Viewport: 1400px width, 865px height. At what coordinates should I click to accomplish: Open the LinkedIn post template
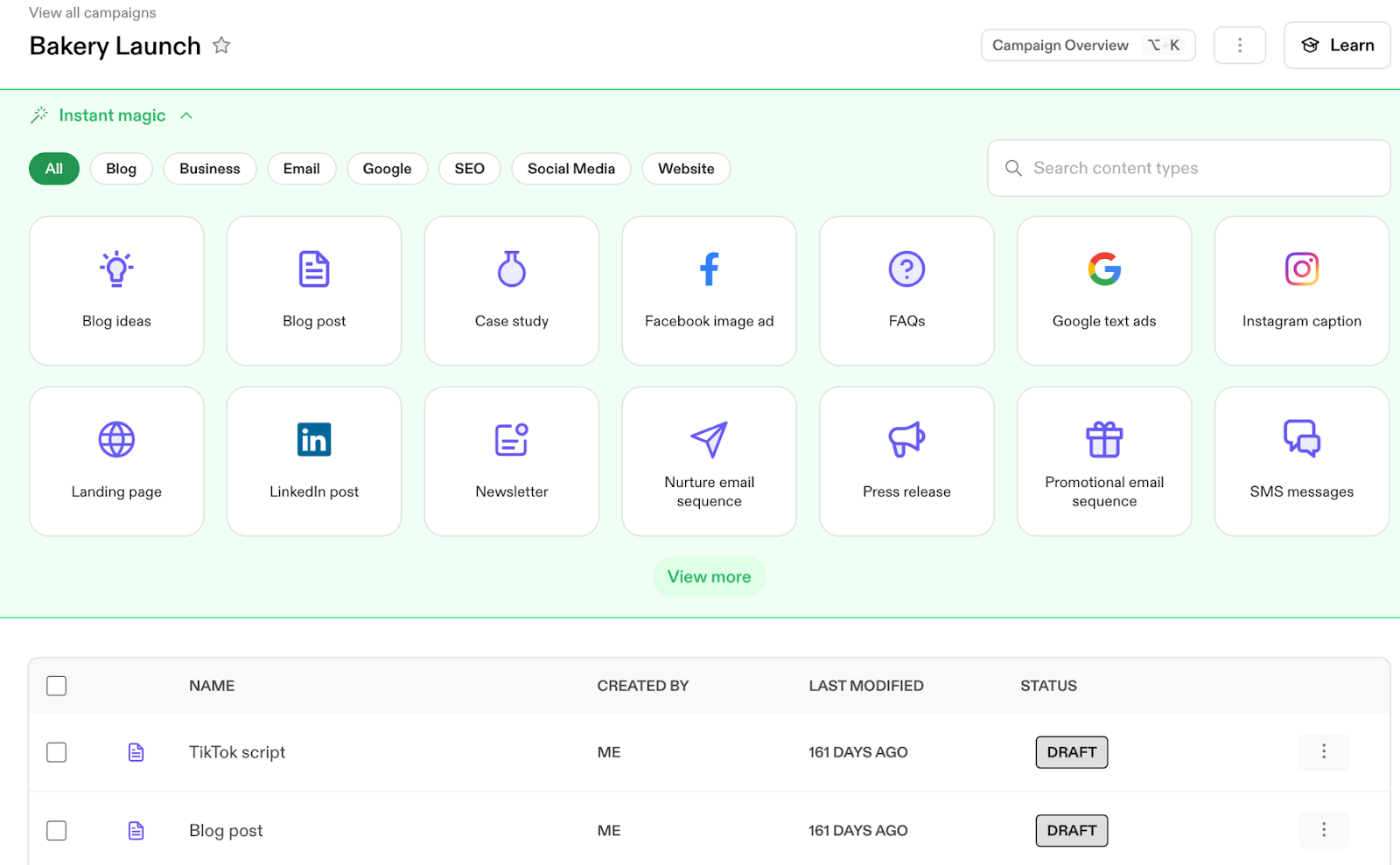point(314,461)
